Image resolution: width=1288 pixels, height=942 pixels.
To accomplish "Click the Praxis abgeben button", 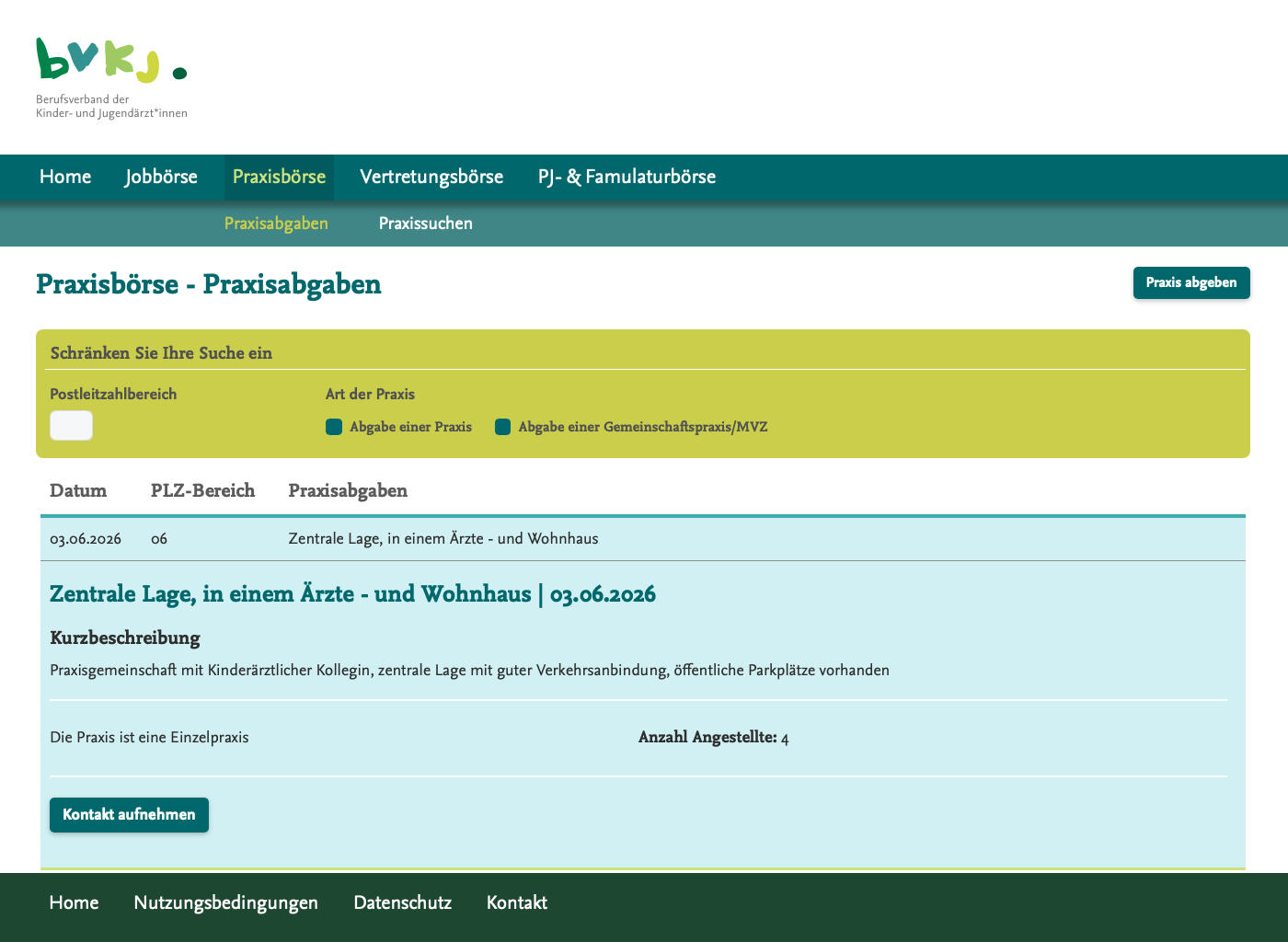I will pos(1191,282).
